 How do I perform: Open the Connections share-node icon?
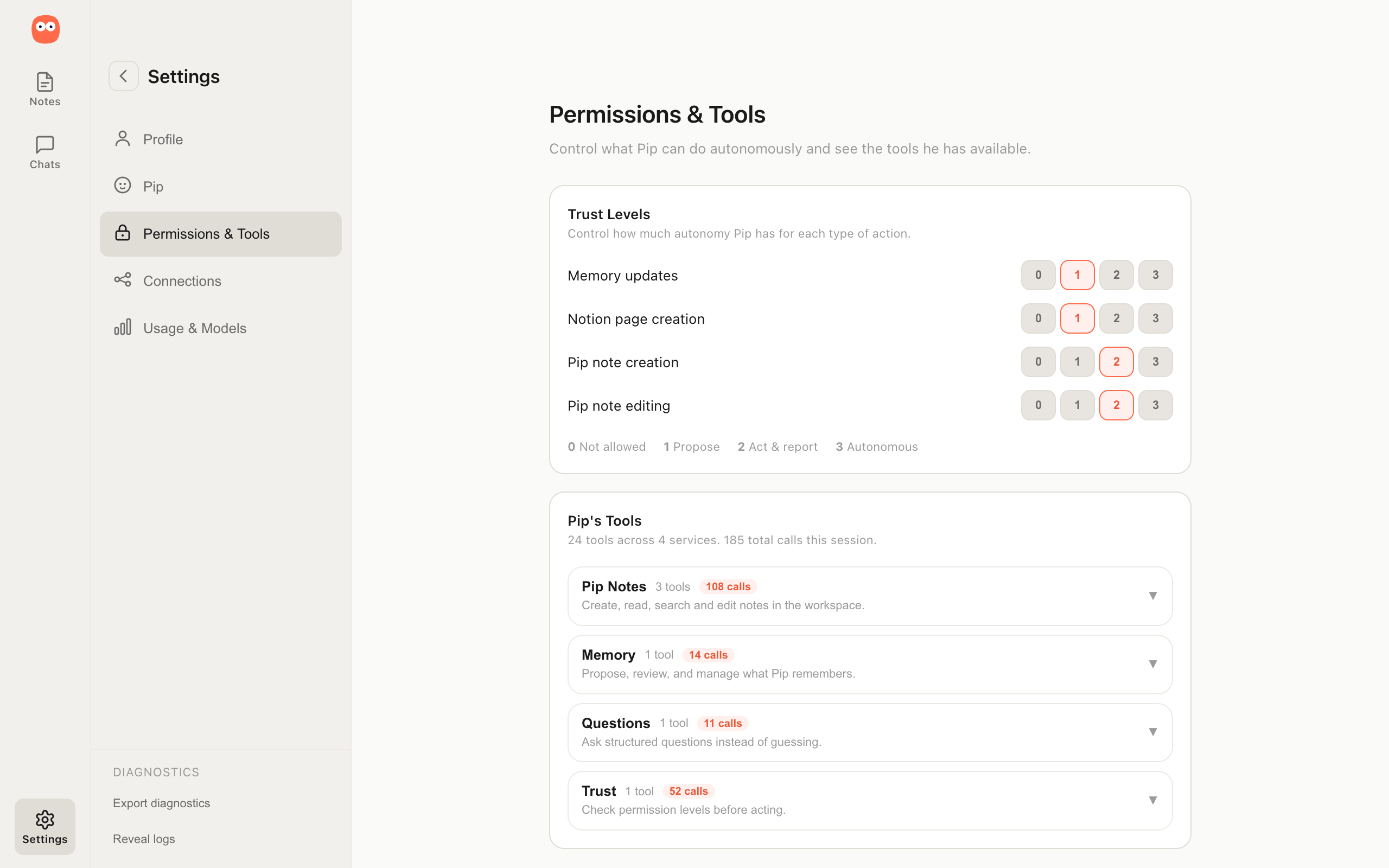point(122,280)
